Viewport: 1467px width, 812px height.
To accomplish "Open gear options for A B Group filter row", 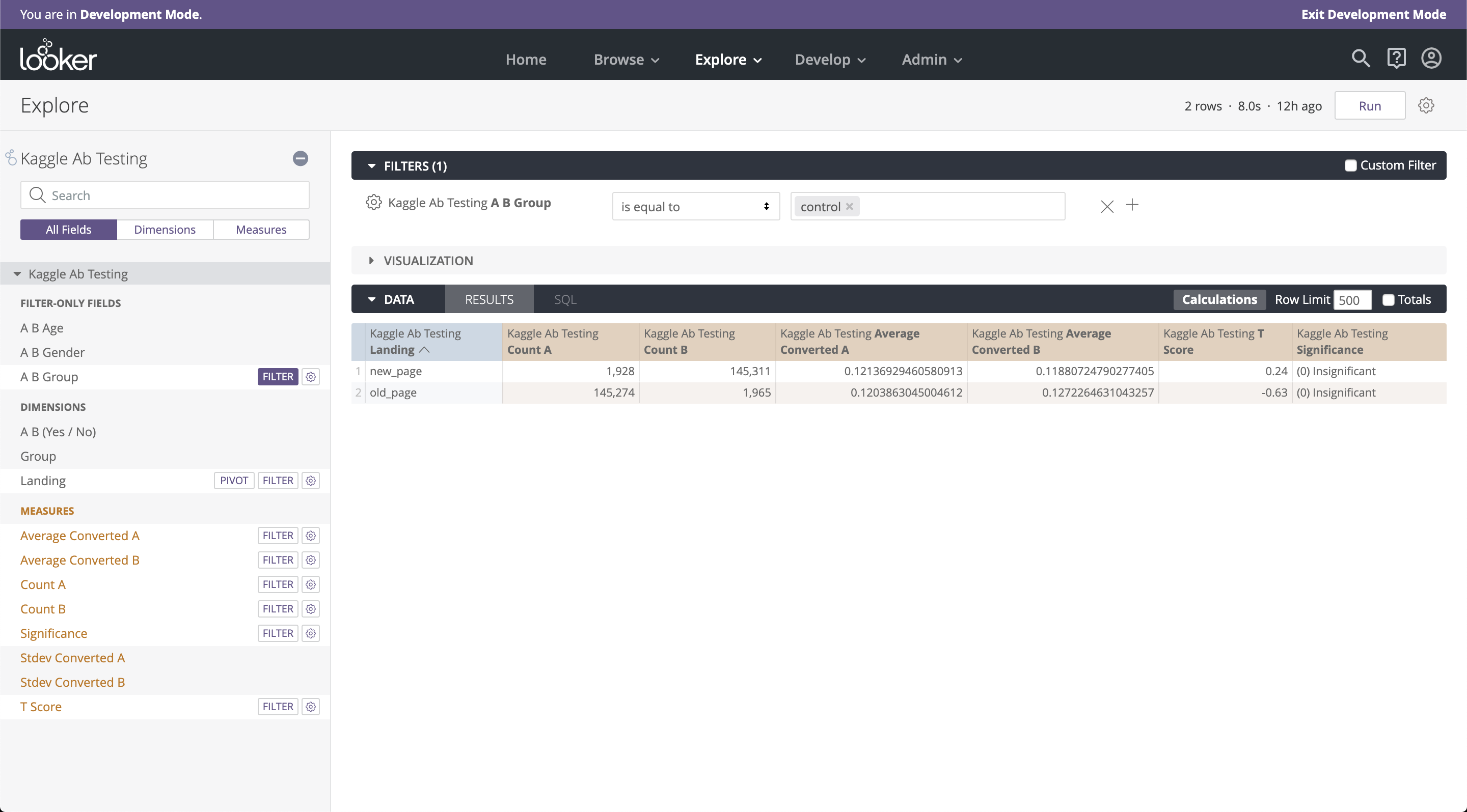I will tap(373, 203).
